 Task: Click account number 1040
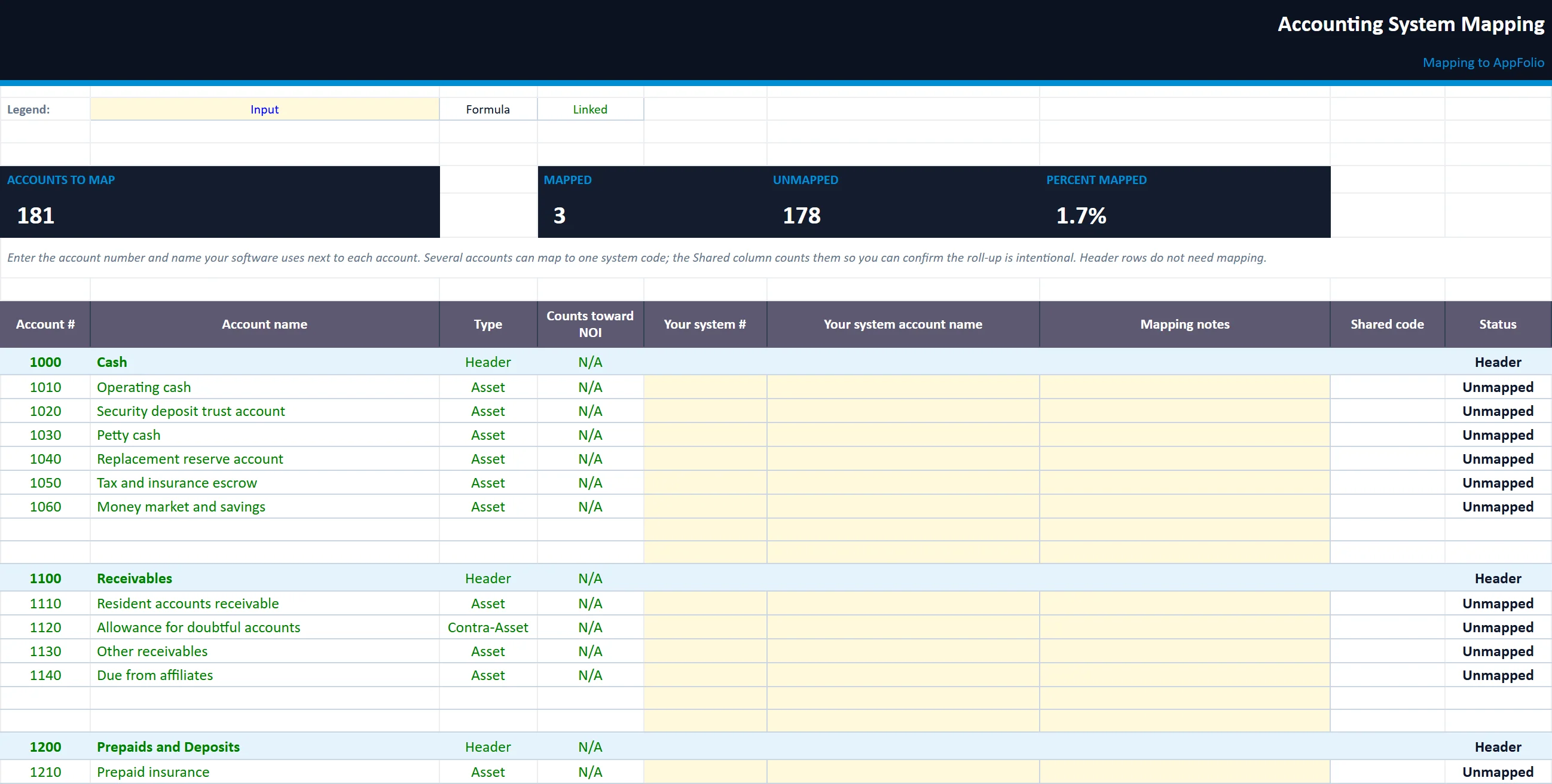click(45, 459)
